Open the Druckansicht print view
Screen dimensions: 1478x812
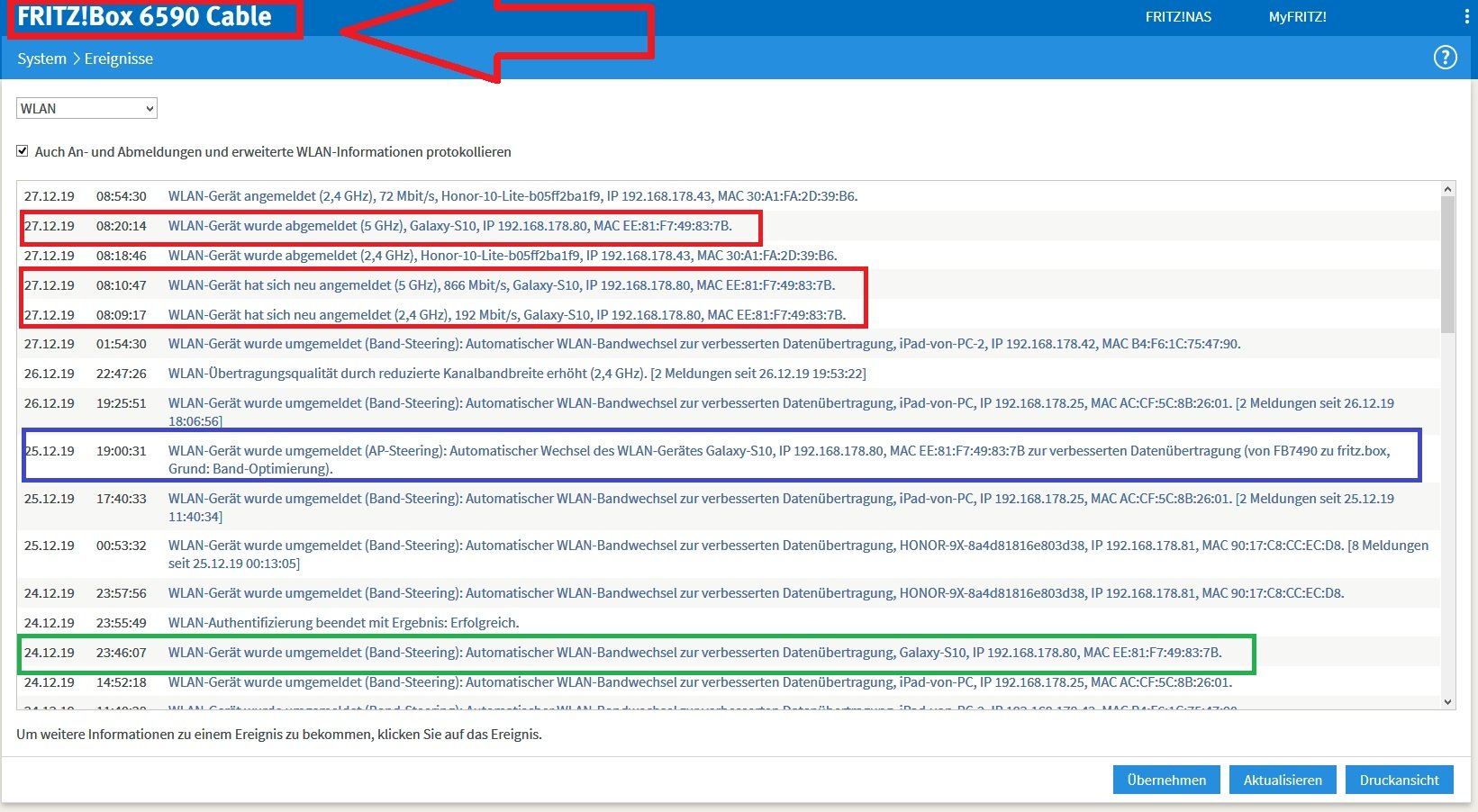coord(1400,780)
